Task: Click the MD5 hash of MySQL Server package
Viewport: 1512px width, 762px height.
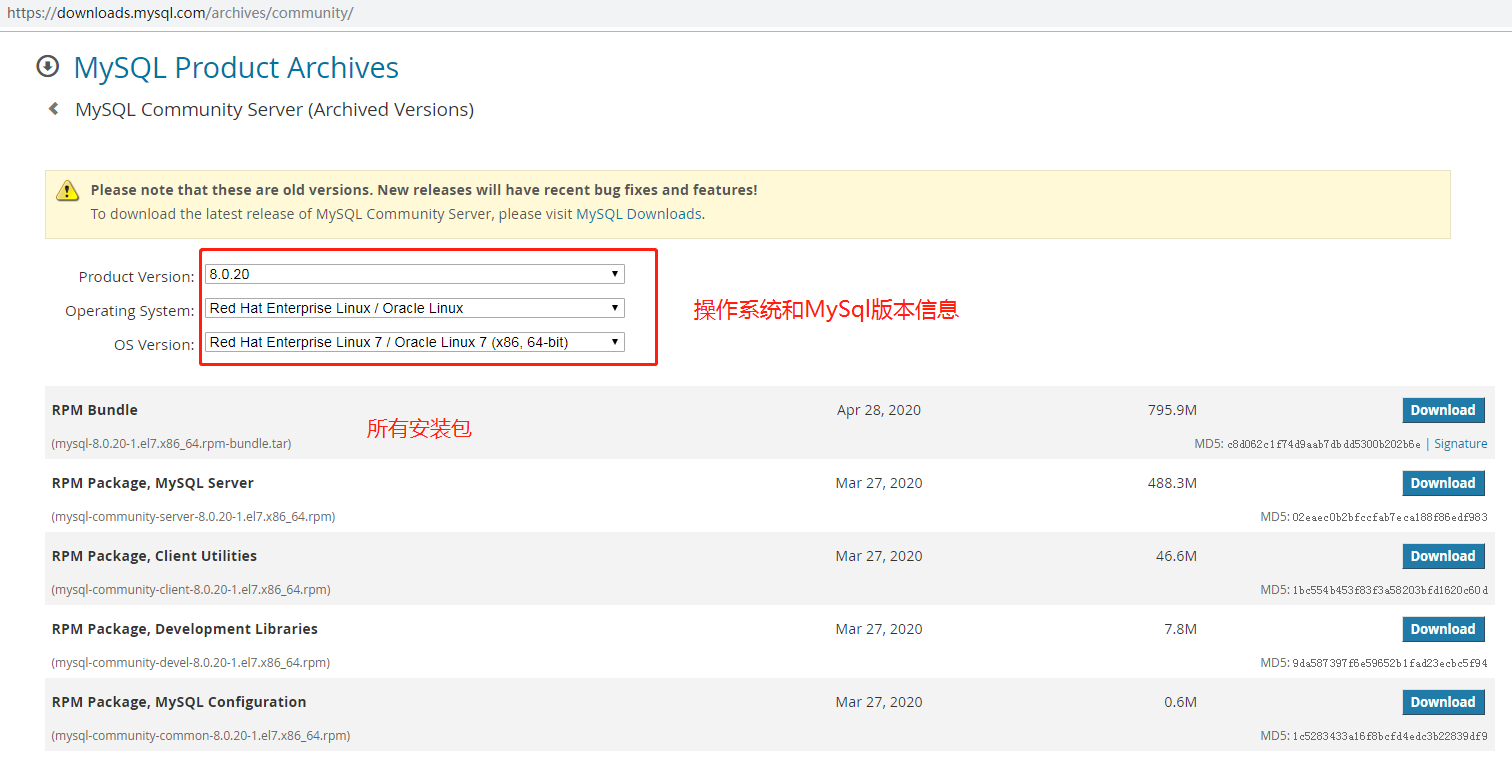Action: tap(1390, 518)
